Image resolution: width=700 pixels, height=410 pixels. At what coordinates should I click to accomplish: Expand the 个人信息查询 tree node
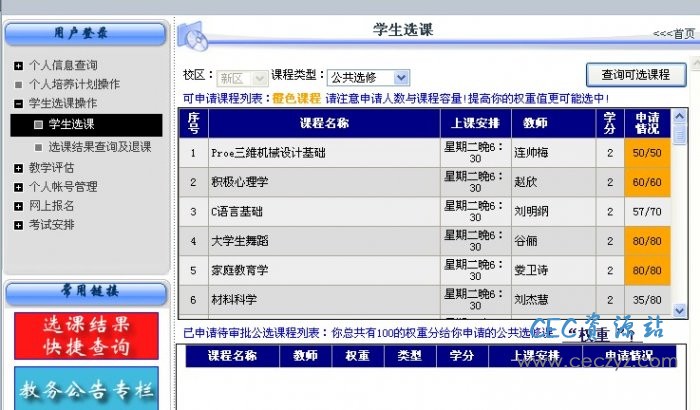pos(18,66)
